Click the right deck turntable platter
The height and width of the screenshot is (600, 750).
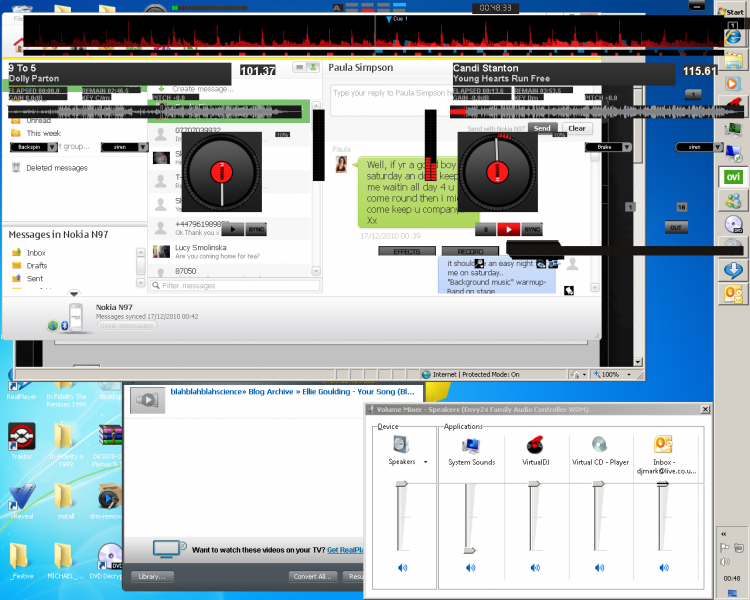[497, 172]
